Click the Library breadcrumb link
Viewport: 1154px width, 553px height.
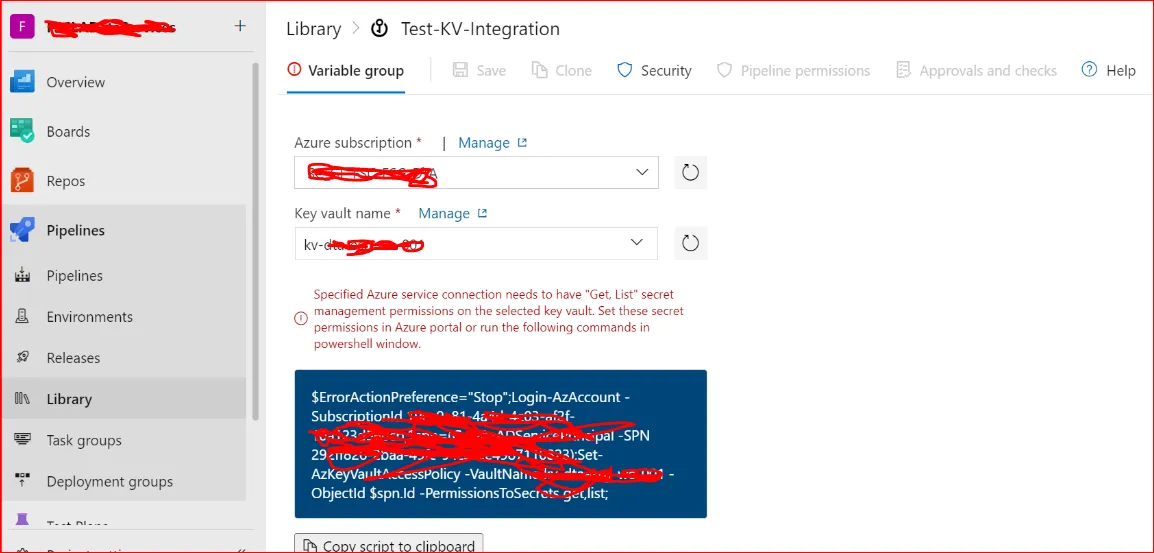tap(314, 29)
